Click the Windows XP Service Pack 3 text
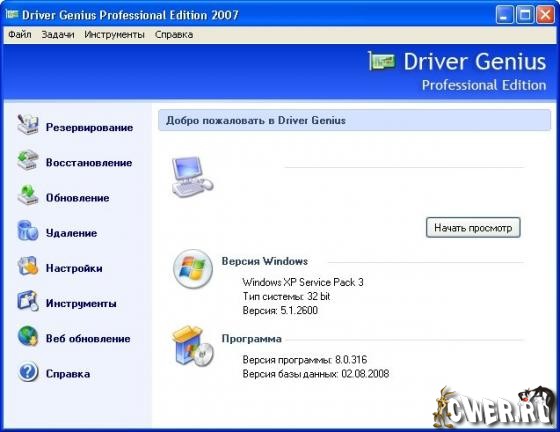Image resolution: width=560 pixels, height=432 pixels. pos(303,282)
